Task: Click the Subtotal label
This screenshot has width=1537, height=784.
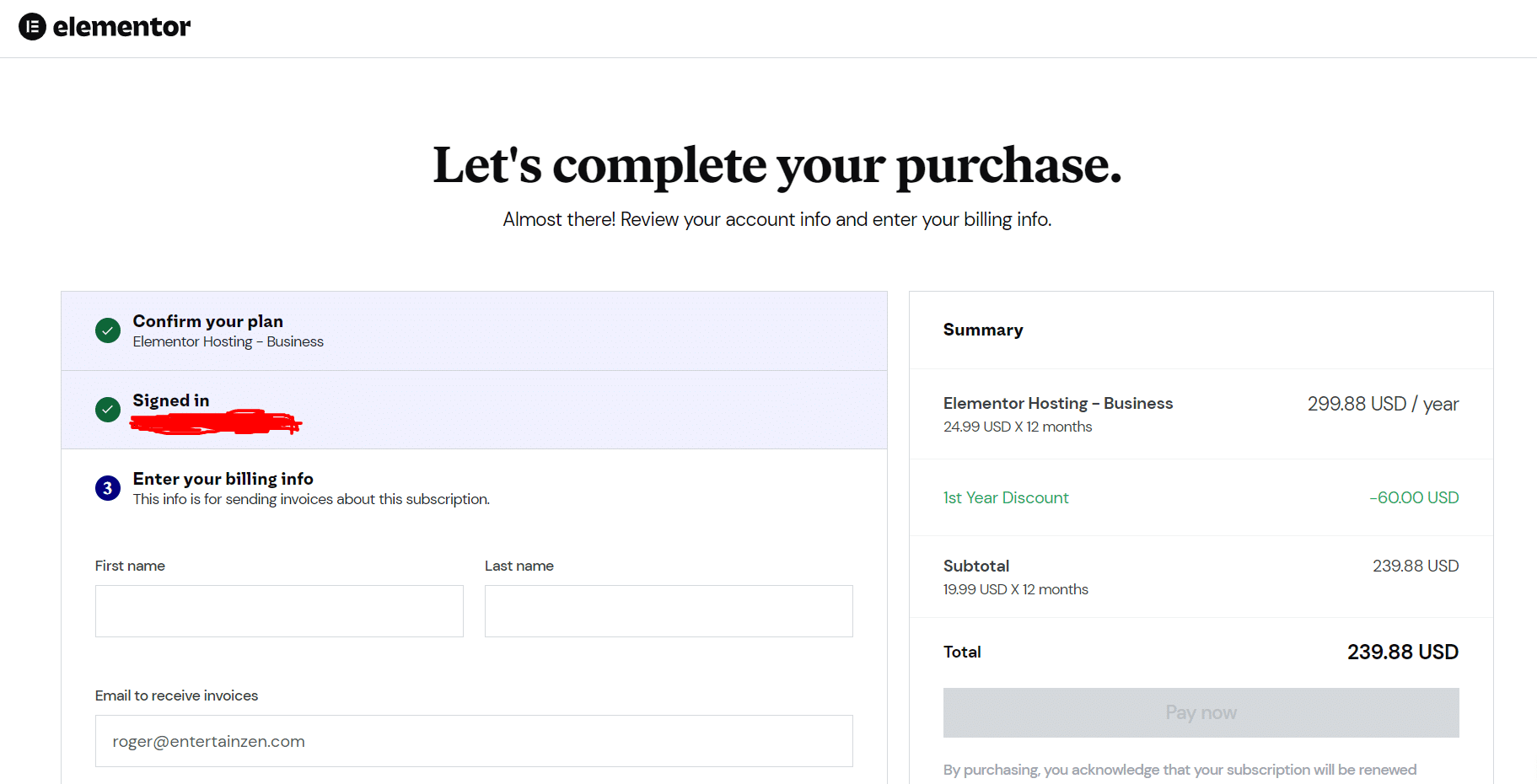Action: (x=976, y=566)
